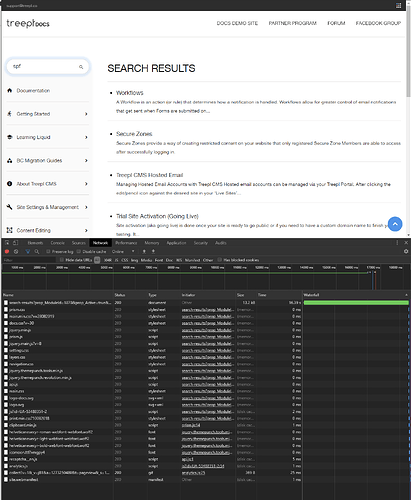Image resolution: width=411 pixels, height=500 pixels.
Task: Export HAR file (download arrow)
Action: coord(153,251)
